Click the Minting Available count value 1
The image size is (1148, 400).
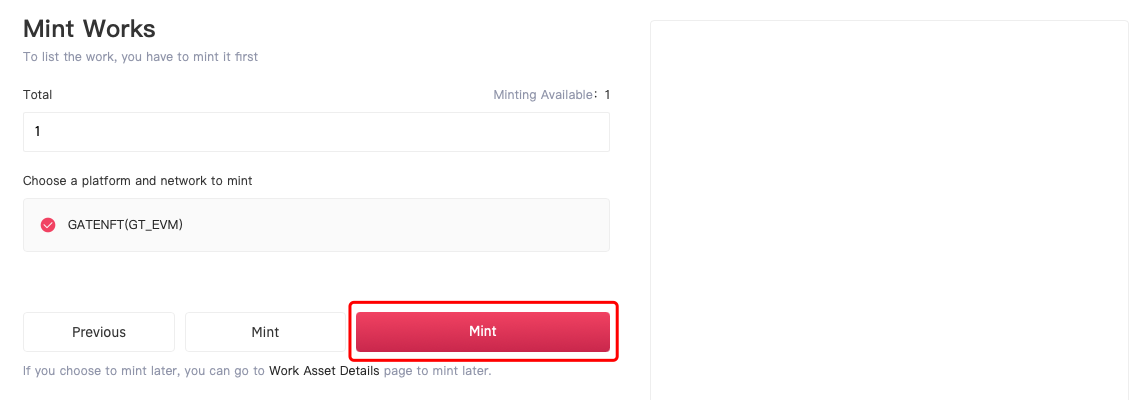(607, 95)
